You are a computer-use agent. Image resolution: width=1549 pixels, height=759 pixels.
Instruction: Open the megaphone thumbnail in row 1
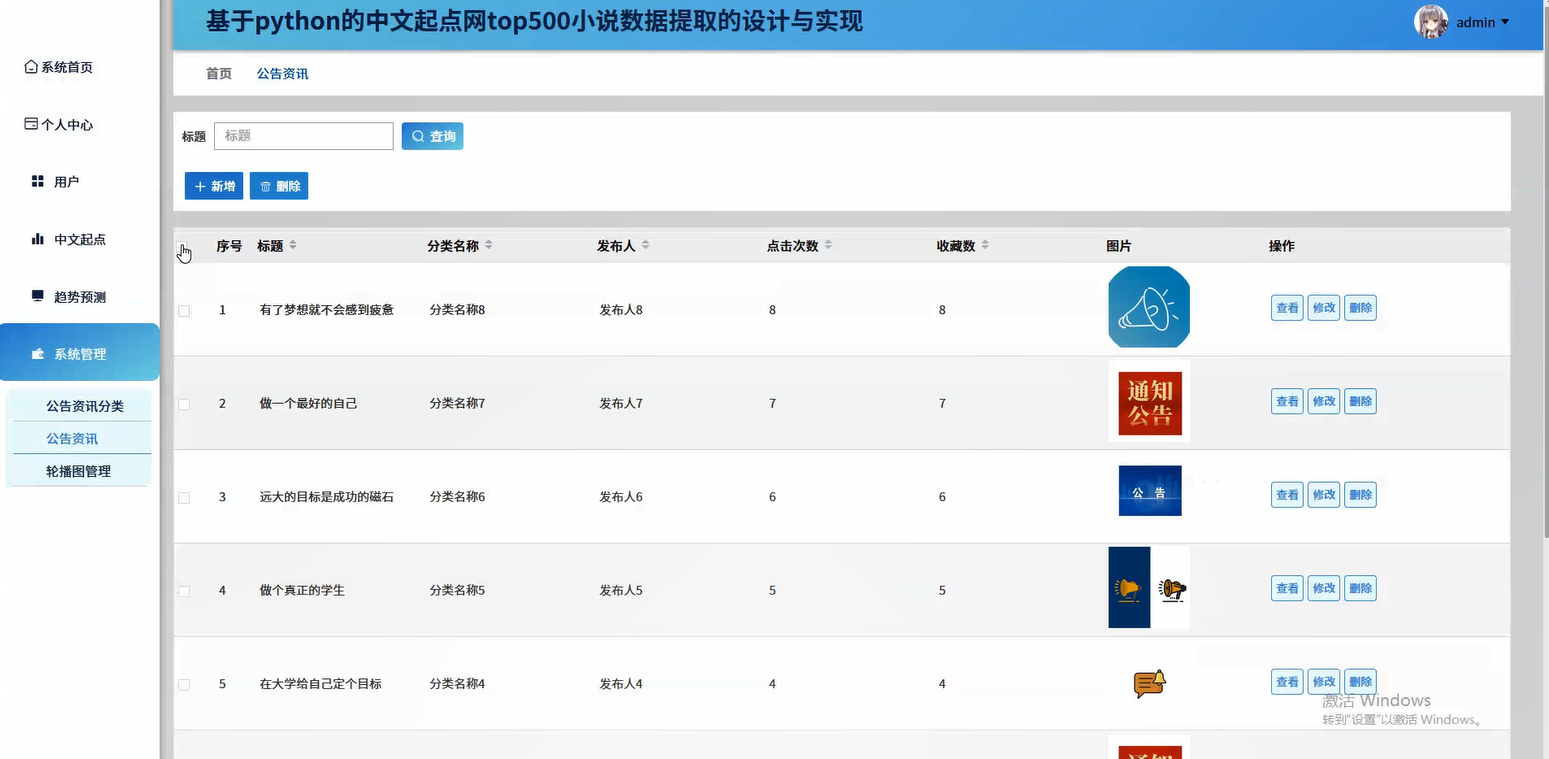pyautogui.click(x=1149, y=307)
